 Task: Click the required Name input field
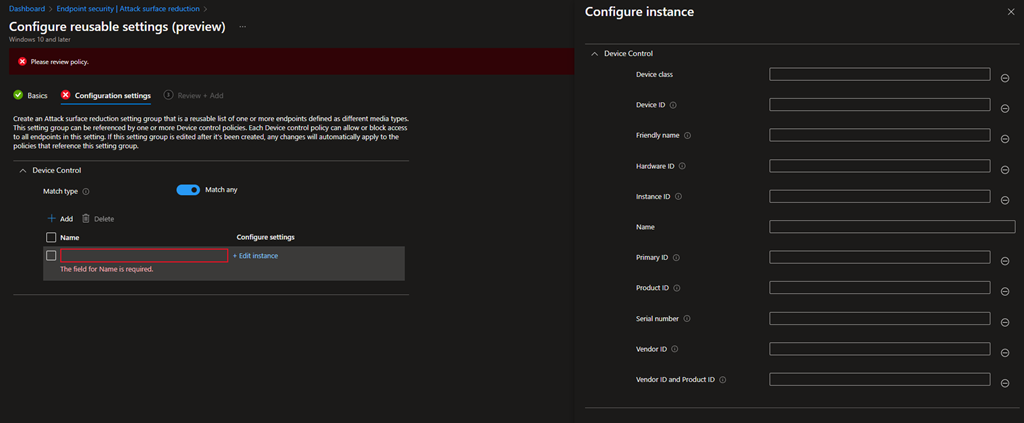[x=144, y=256]
